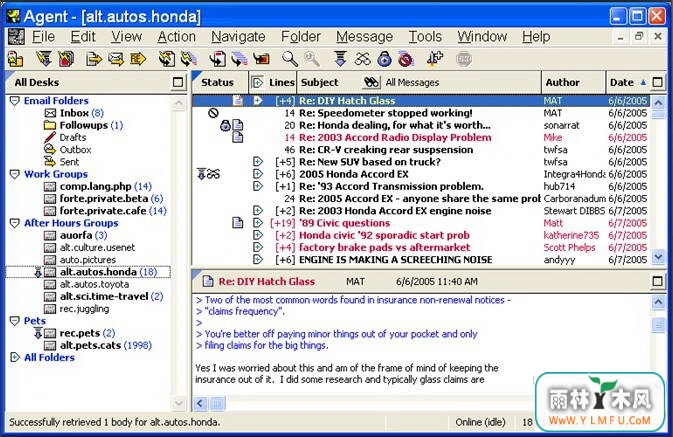
Task: Click the new email envelope toolbar icon
Action: [x=116, y=59]
